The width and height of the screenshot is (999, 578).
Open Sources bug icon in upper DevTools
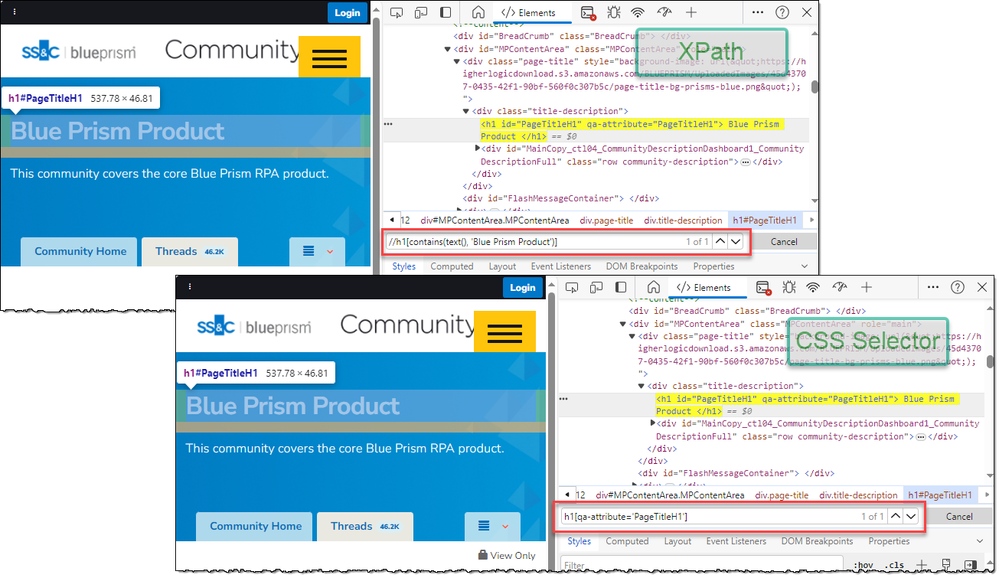[x=614, y=13]
